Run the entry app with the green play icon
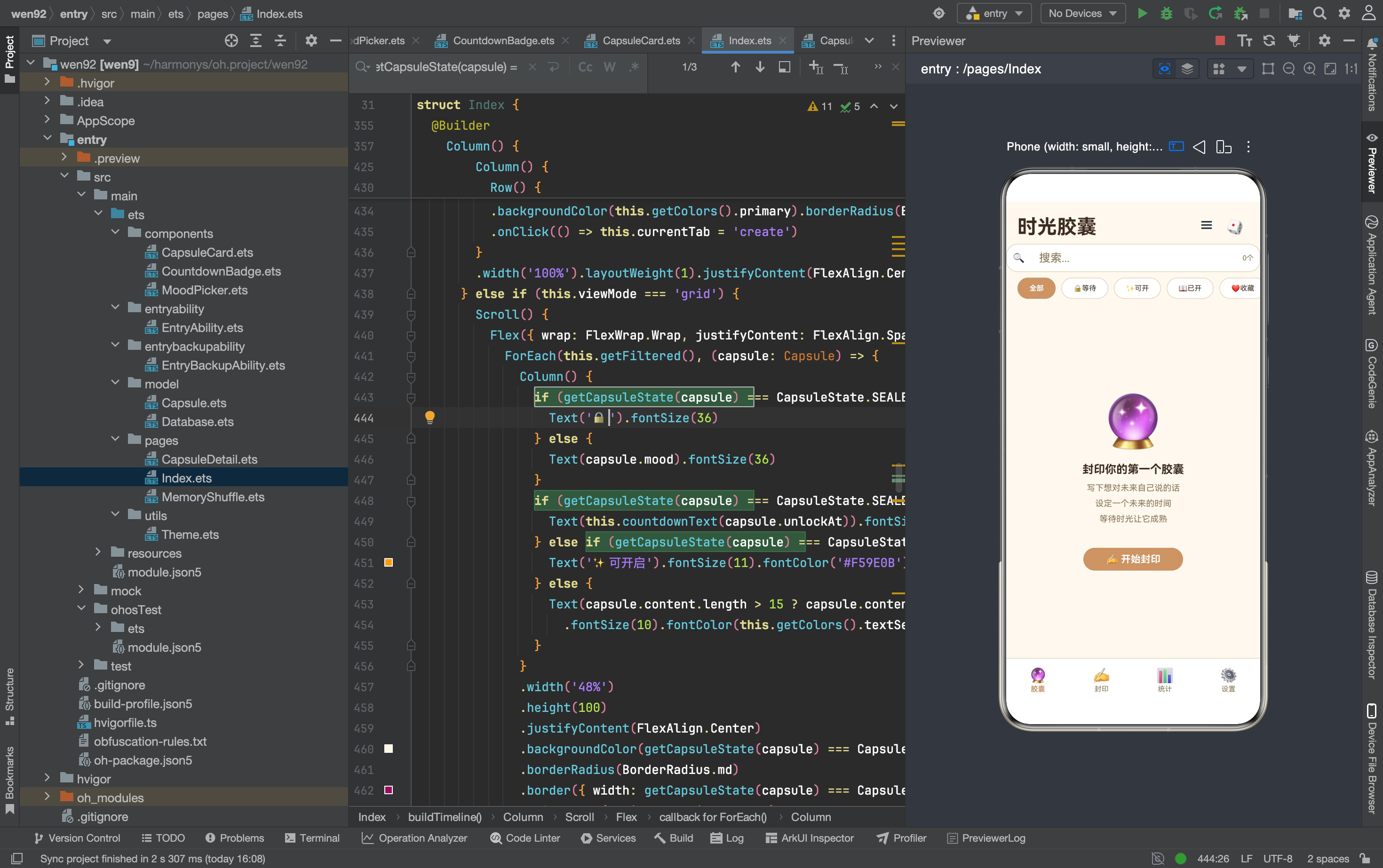The width and height of the screenshot is (1383, 868). coord(1142,14)
